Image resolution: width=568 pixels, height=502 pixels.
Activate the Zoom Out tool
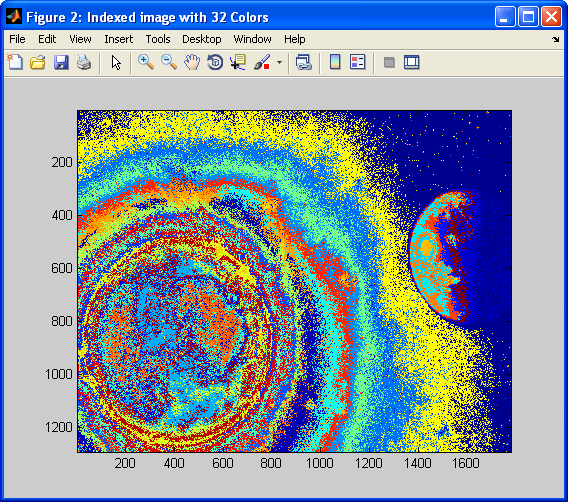[169, 62]
